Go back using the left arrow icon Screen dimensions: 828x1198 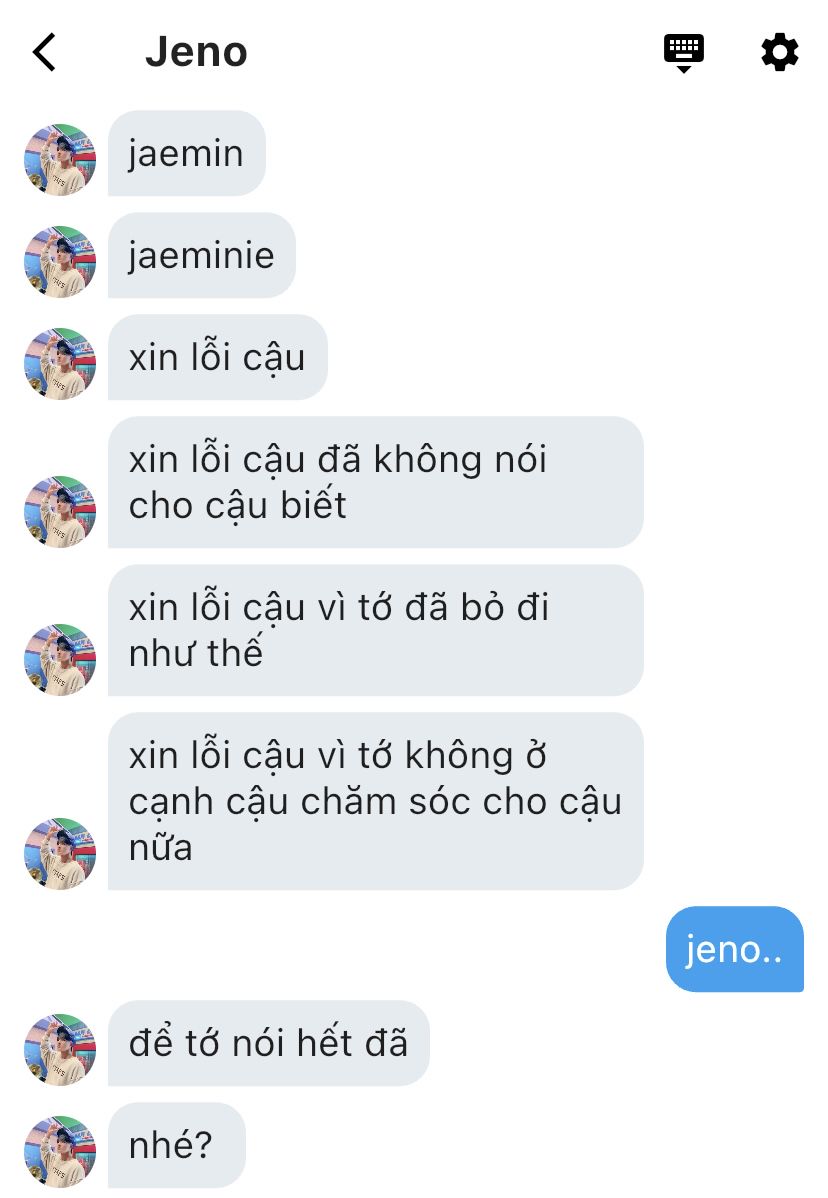pos(44,52)
